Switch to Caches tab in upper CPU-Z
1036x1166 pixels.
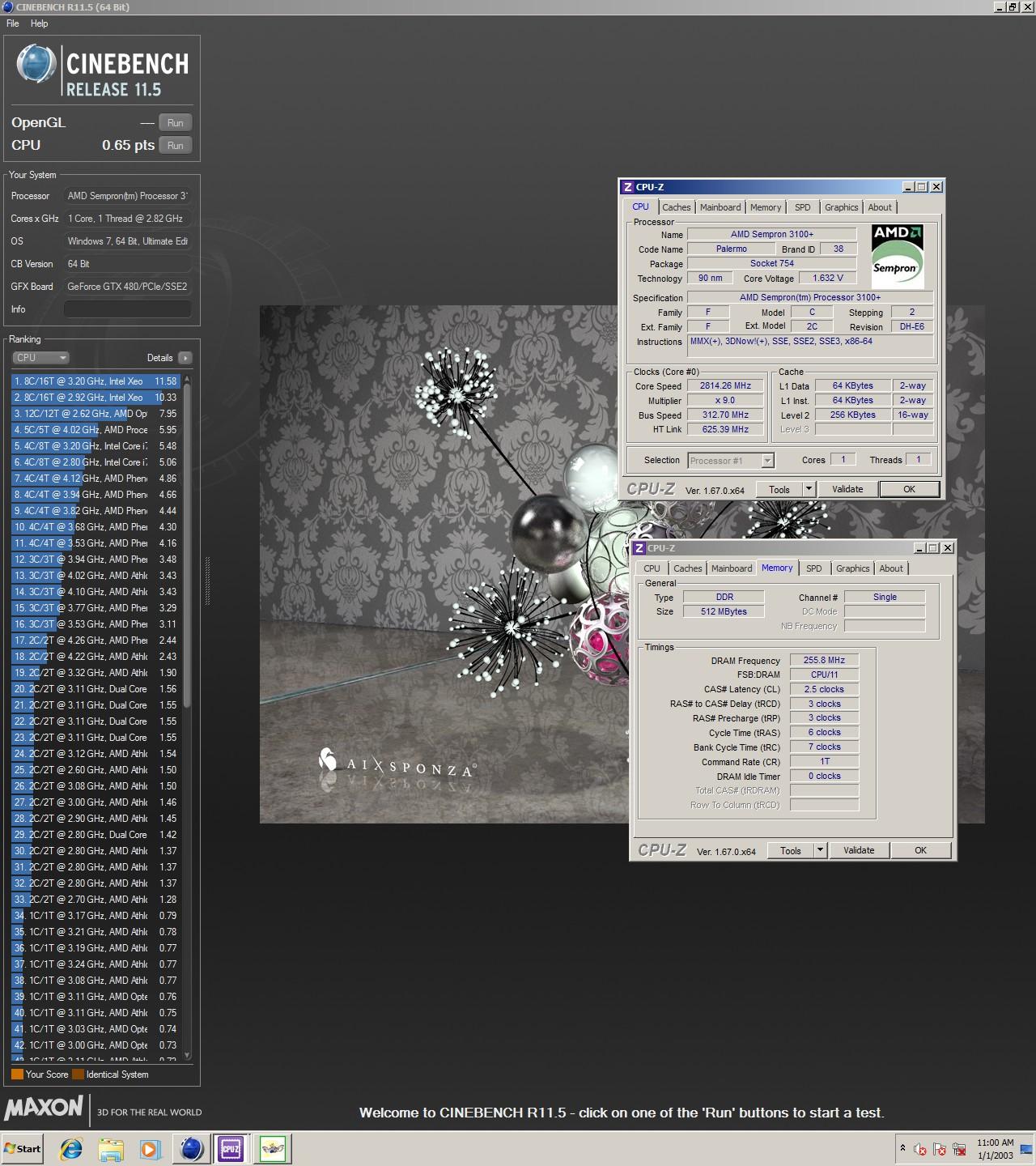pos(677,207)
